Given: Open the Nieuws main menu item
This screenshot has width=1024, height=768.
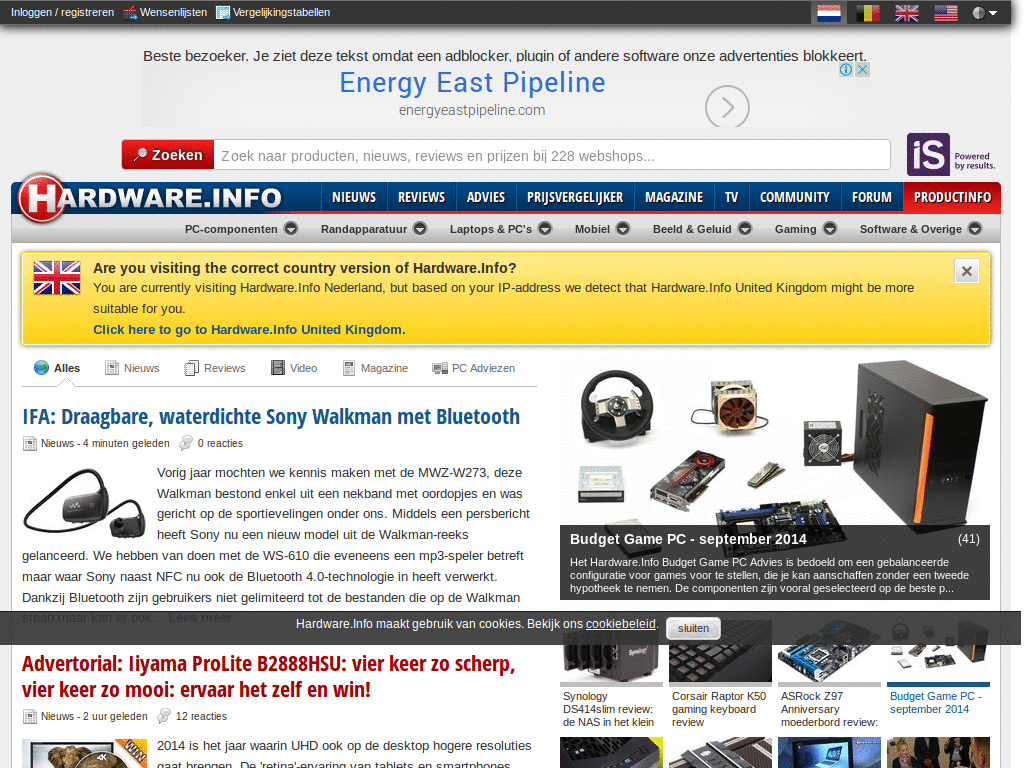Looking at the screenshot, I should pos(354,197).
